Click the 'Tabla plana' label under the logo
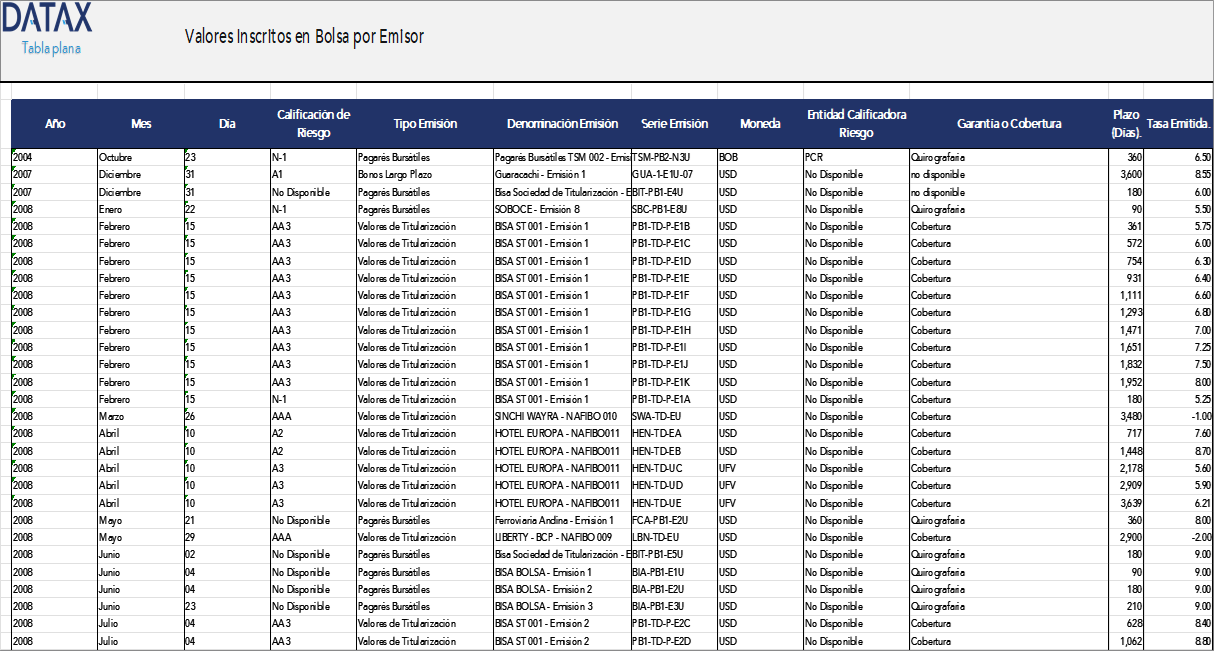This screenshot has height=651, width=1214. click(x=51, y=48)
